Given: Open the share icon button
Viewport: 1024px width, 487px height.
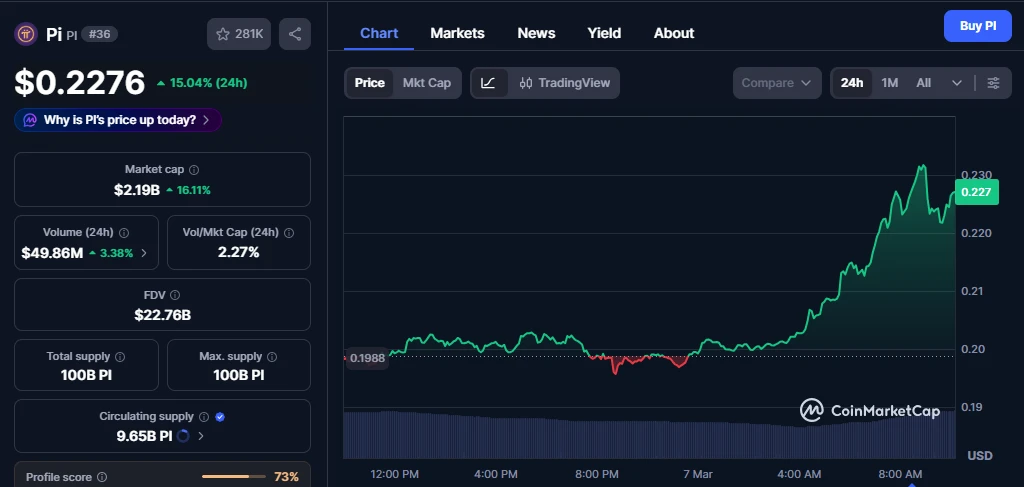Looking at the screenshot, I should point(295,34).
